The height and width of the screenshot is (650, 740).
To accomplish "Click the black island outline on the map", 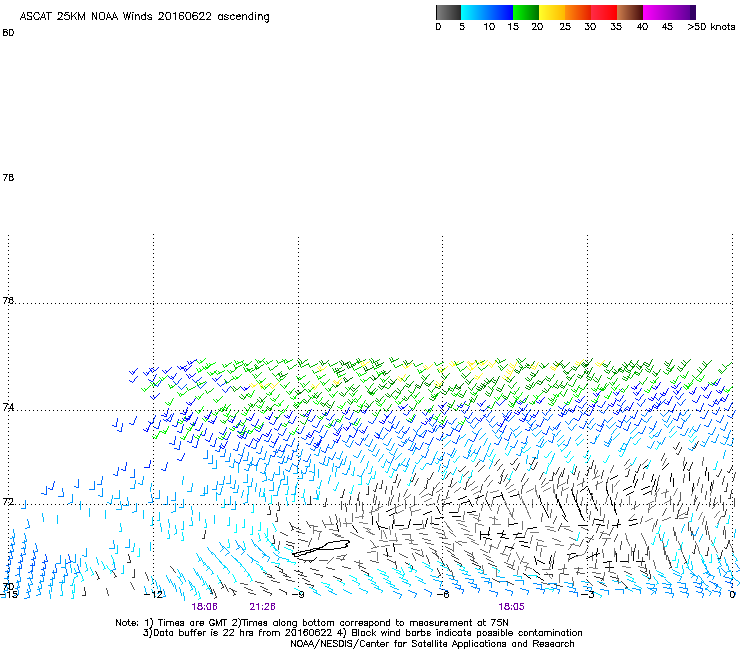I will [321, 549].
